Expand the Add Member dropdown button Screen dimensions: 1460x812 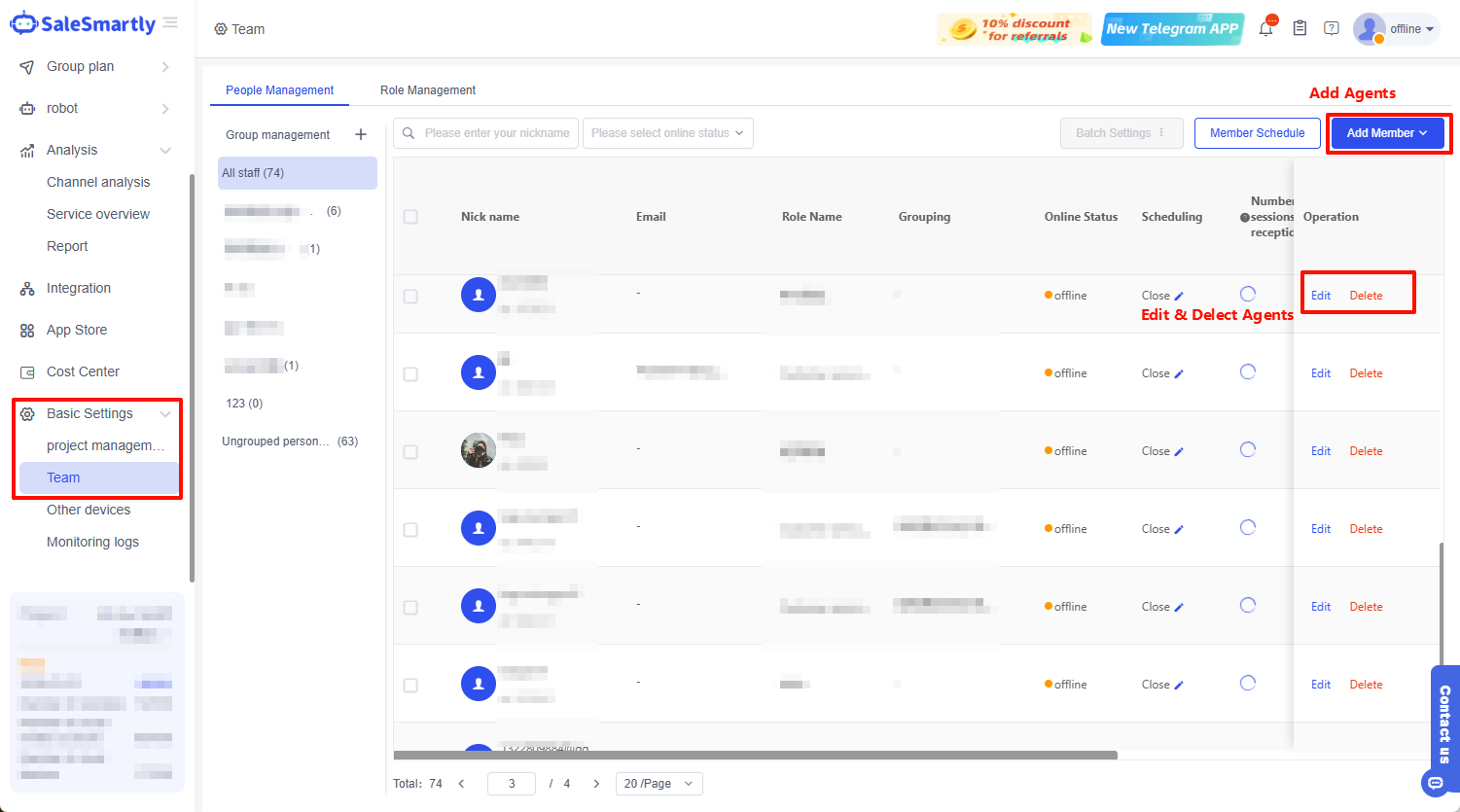[x=1387, y=133]
